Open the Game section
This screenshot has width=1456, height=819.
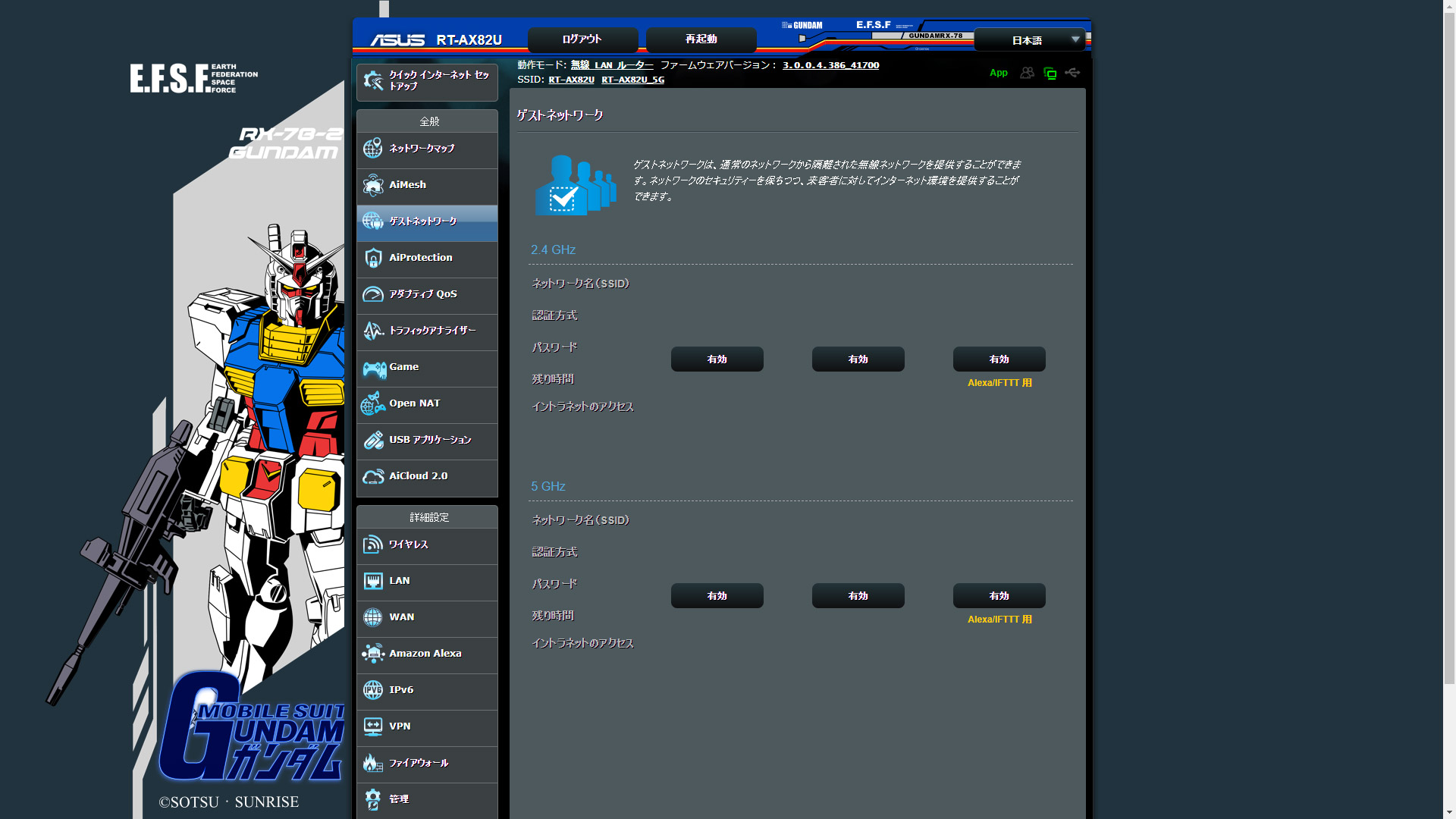(x=403, y=367)
